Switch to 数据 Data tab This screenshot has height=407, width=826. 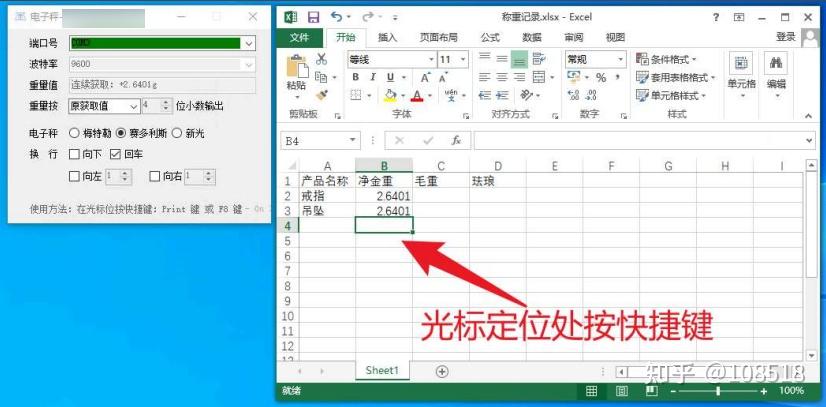(532, 37)
